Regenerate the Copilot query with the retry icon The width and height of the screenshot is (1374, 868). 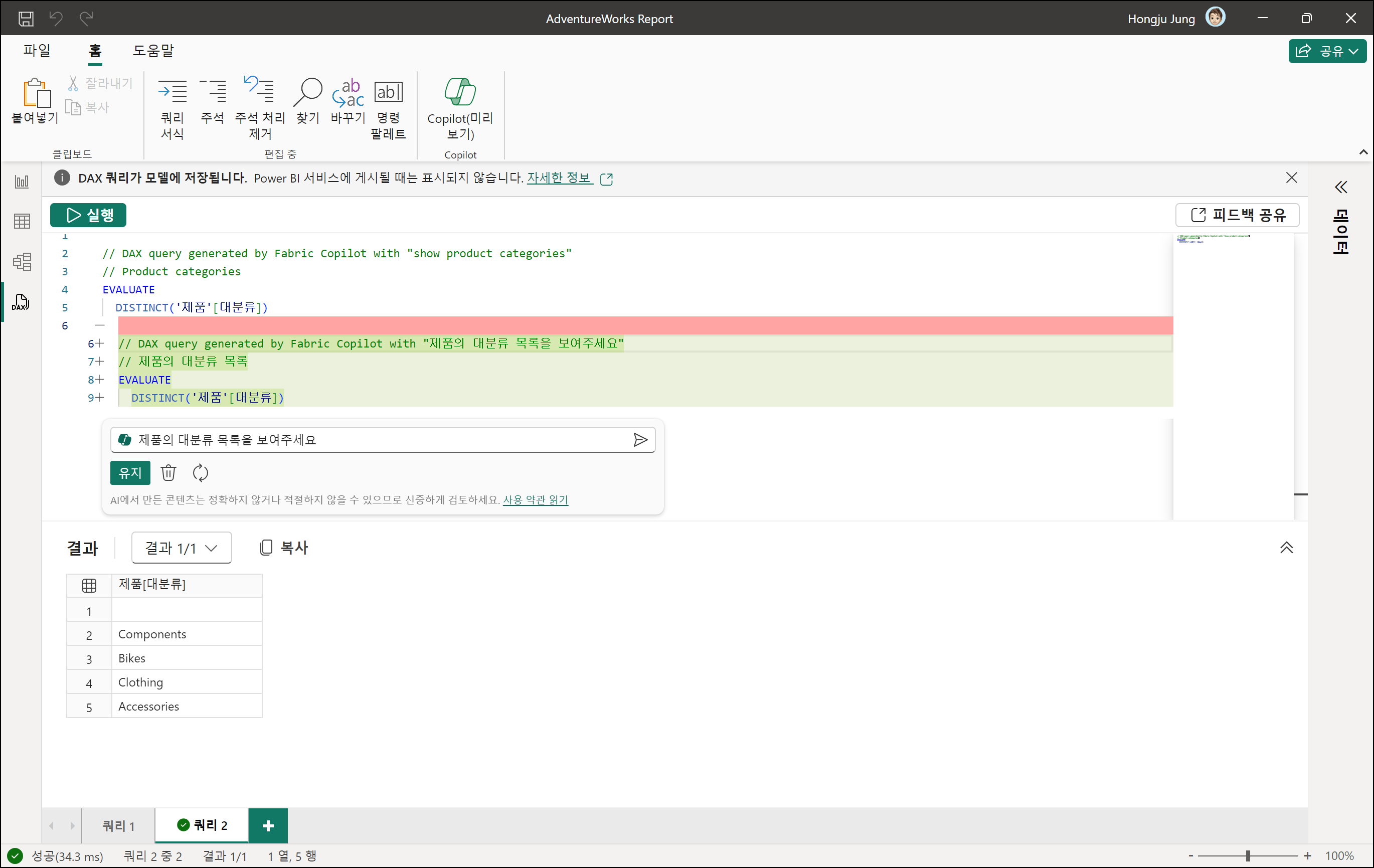[200, 472]
